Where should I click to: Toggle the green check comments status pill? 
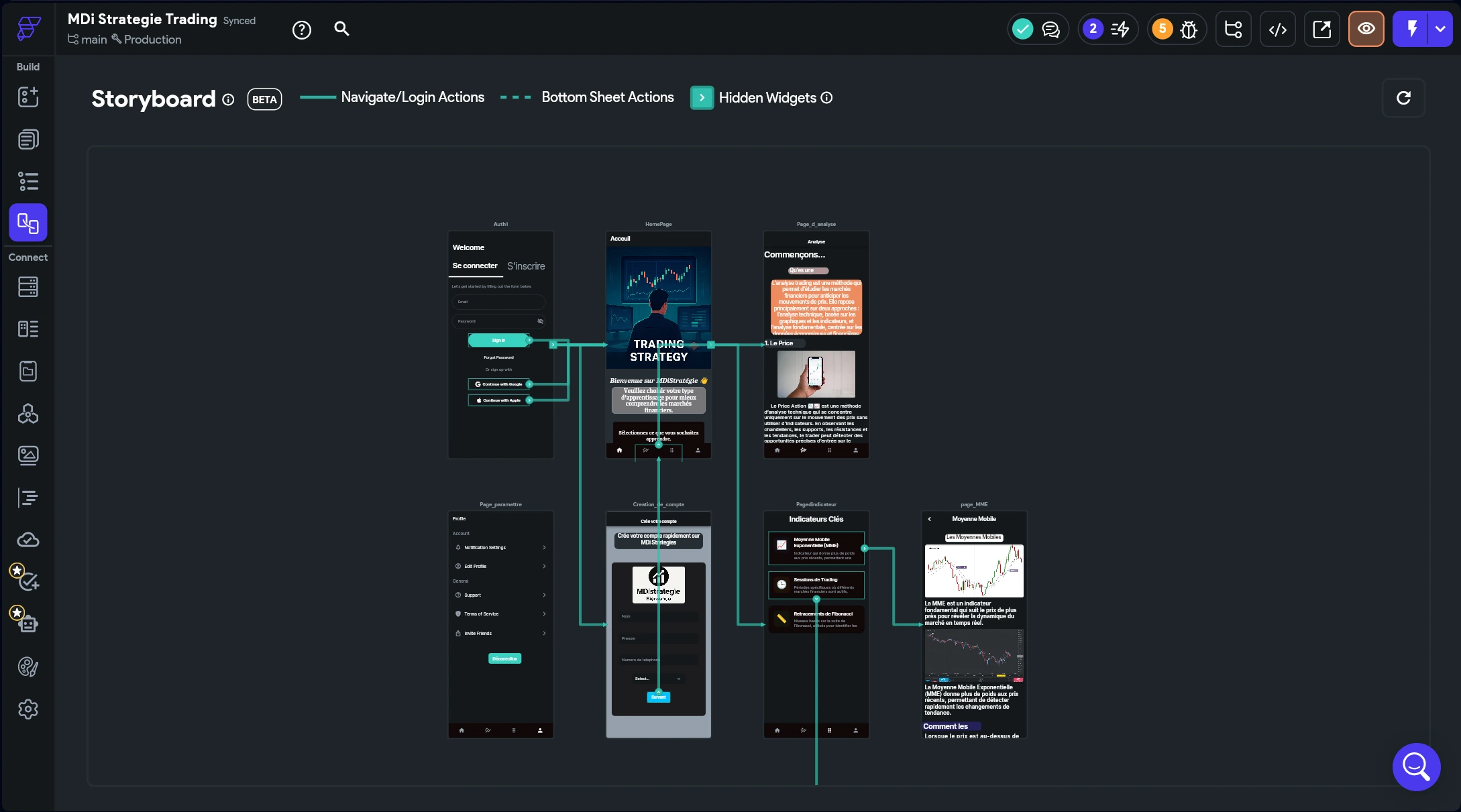[1037, 29]
